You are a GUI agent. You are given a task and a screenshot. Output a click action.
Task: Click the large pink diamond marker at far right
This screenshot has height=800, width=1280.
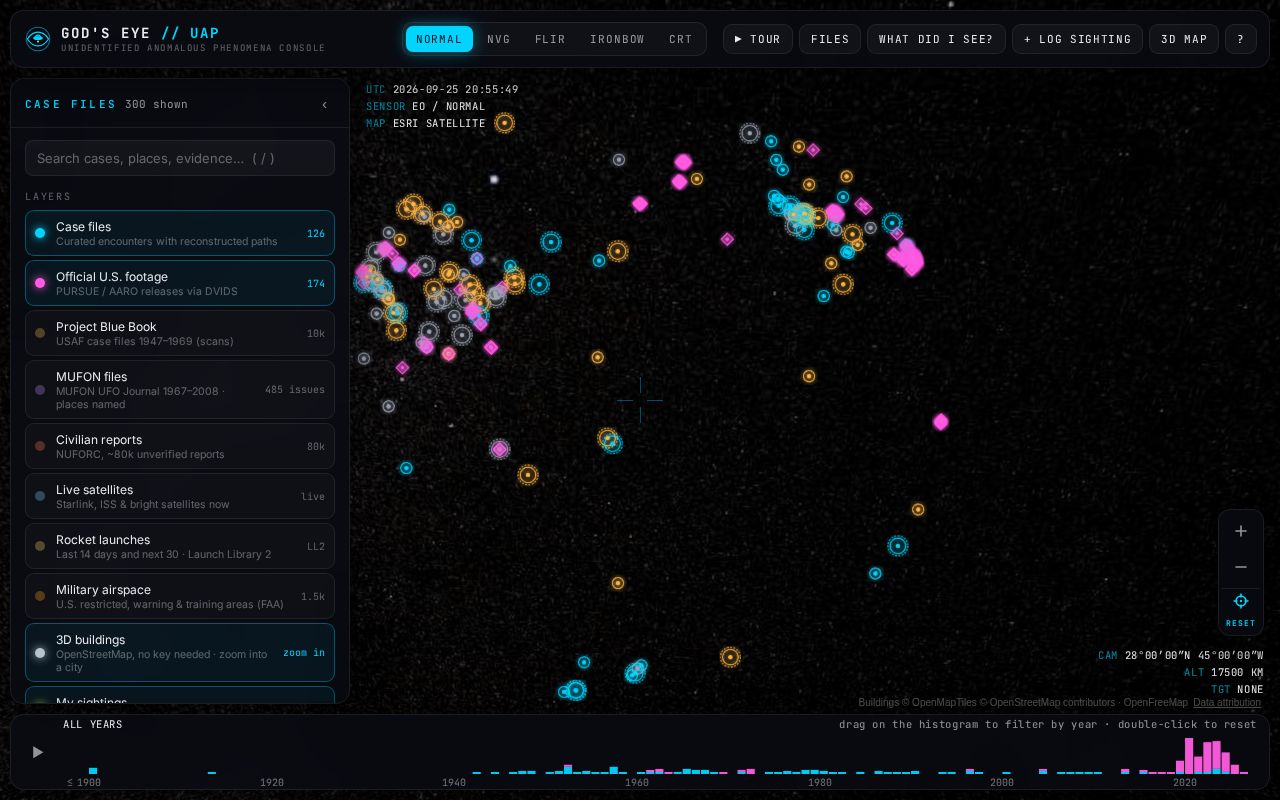click(940, 422)
